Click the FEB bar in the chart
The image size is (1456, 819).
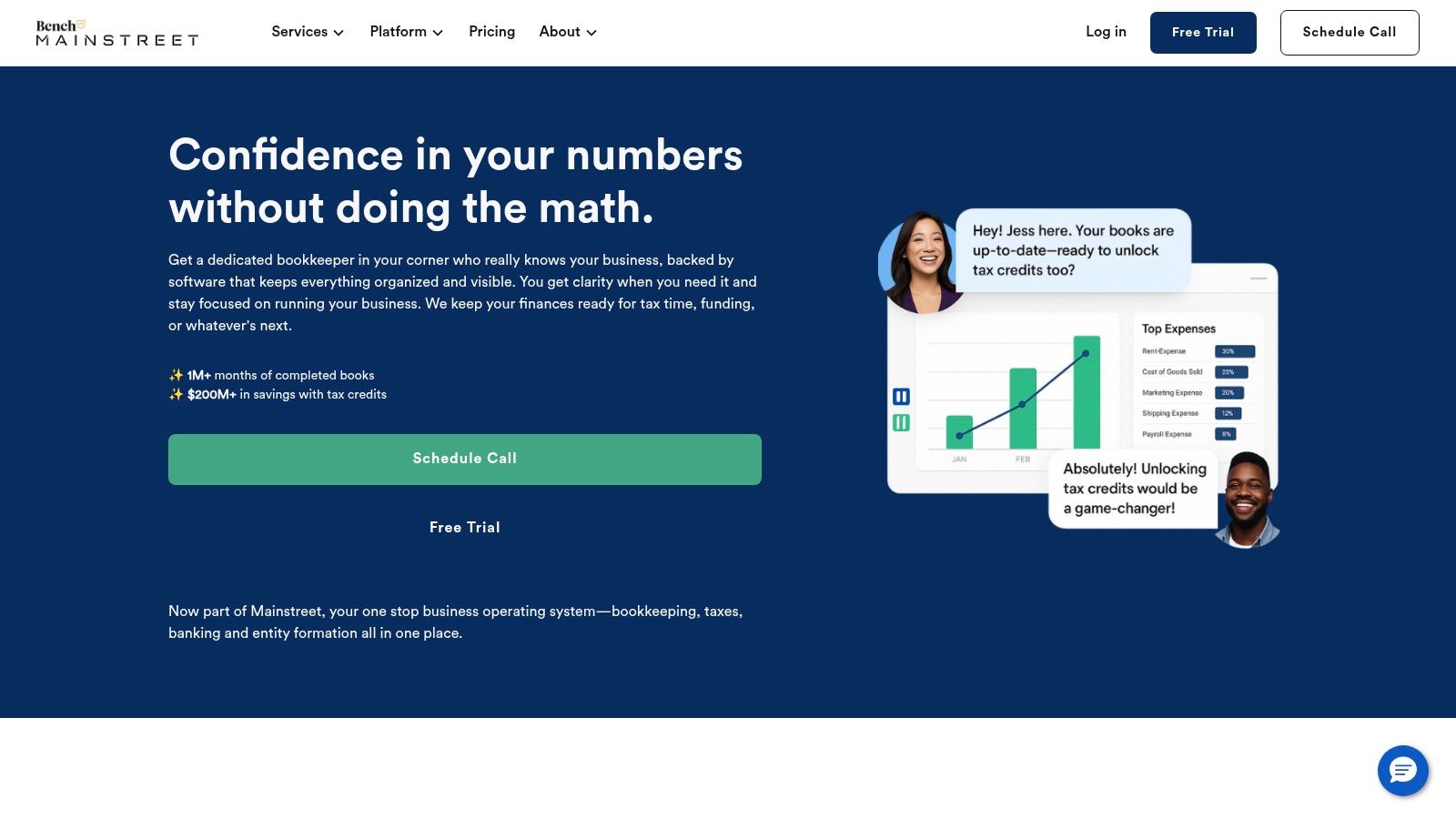(1023, 408)
